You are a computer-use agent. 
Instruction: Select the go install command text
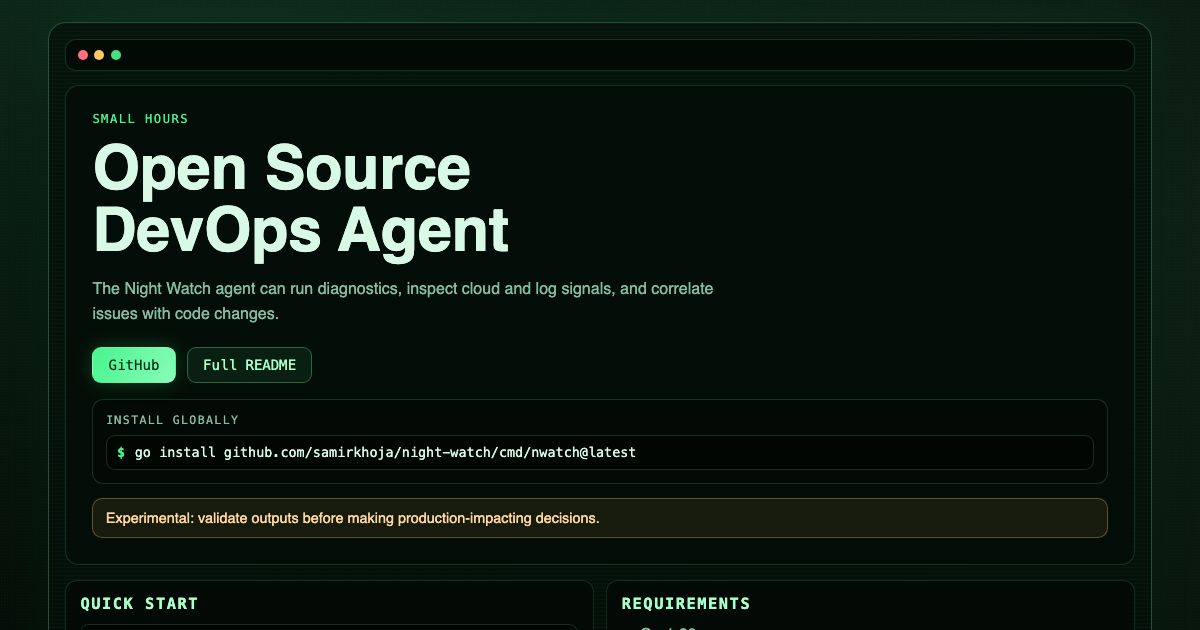385,452
